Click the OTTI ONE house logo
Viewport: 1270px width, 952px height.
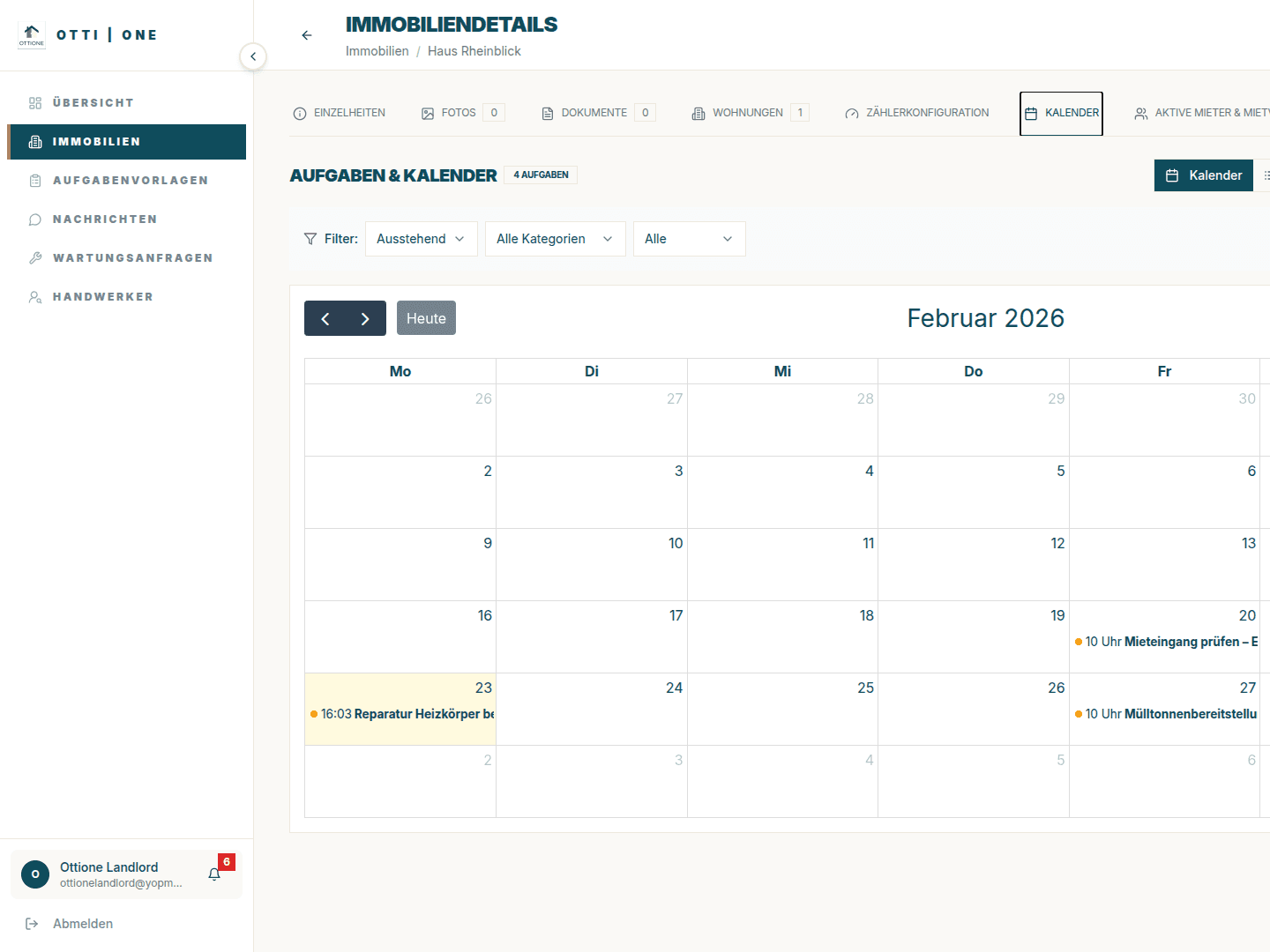click(x=32, y=35)
